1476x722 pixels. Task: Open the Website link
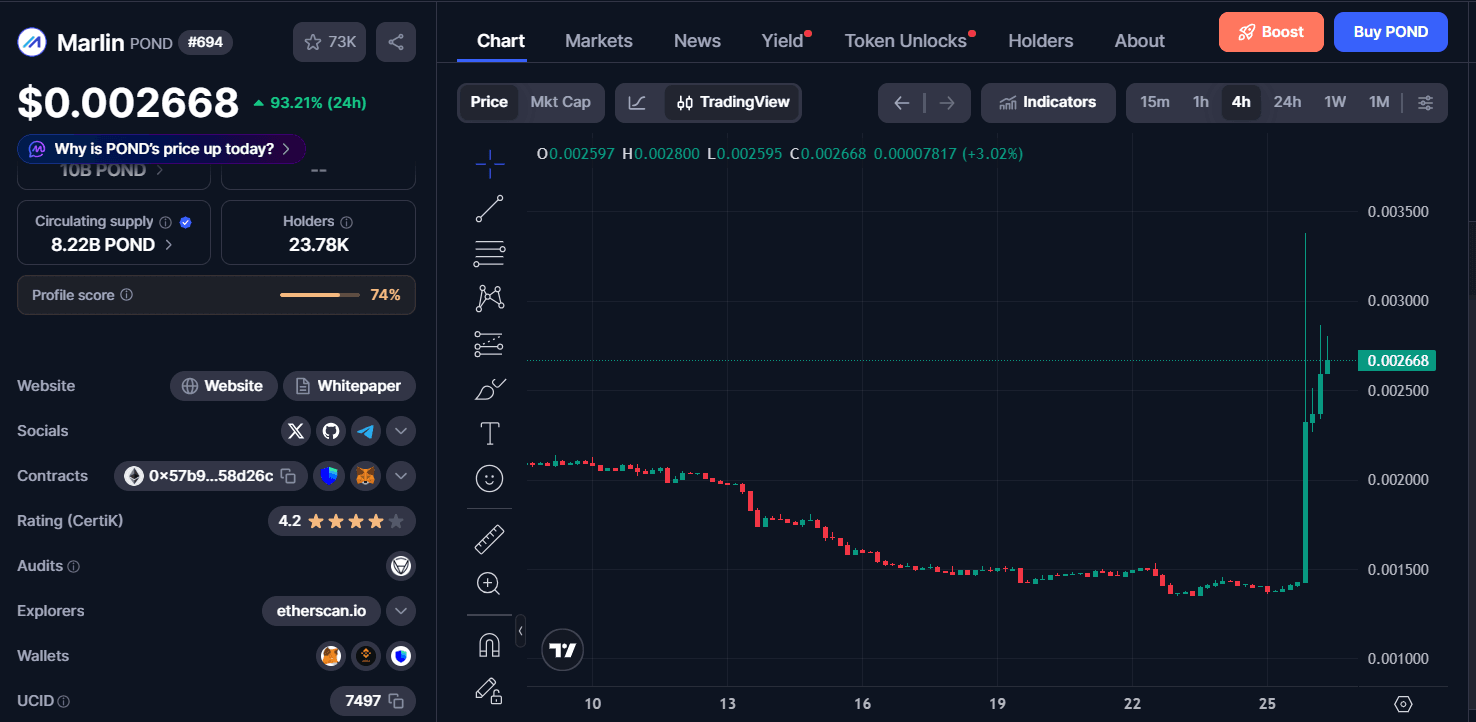[x=223, y=386]
